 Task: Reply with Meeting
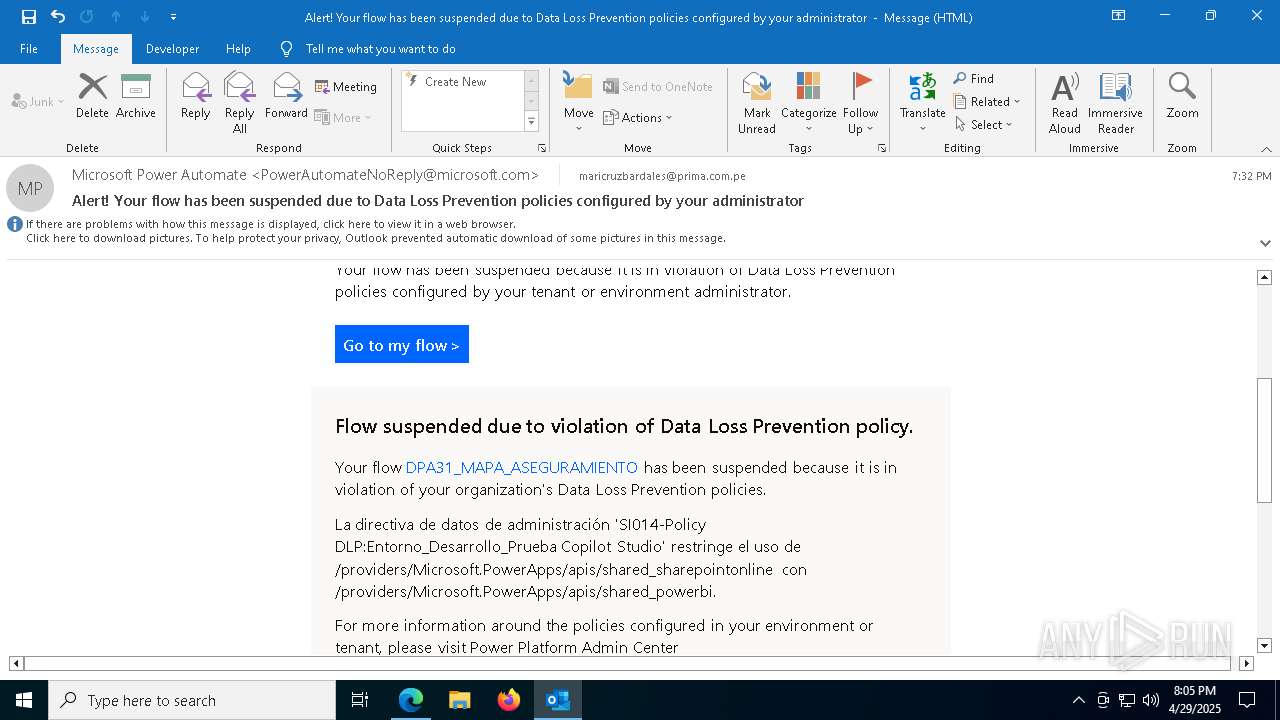tap(346, 87)
